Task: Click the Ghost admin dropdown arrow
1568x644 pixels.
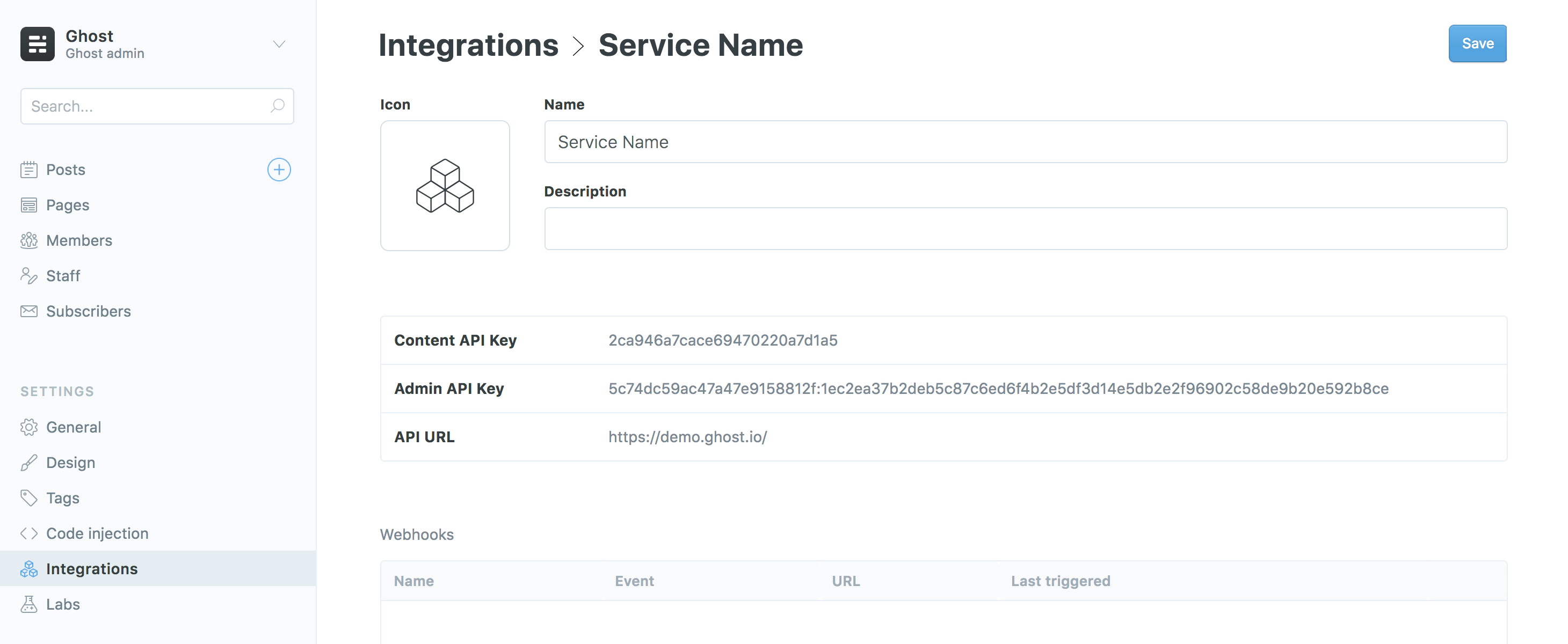Action: point(278,44)
